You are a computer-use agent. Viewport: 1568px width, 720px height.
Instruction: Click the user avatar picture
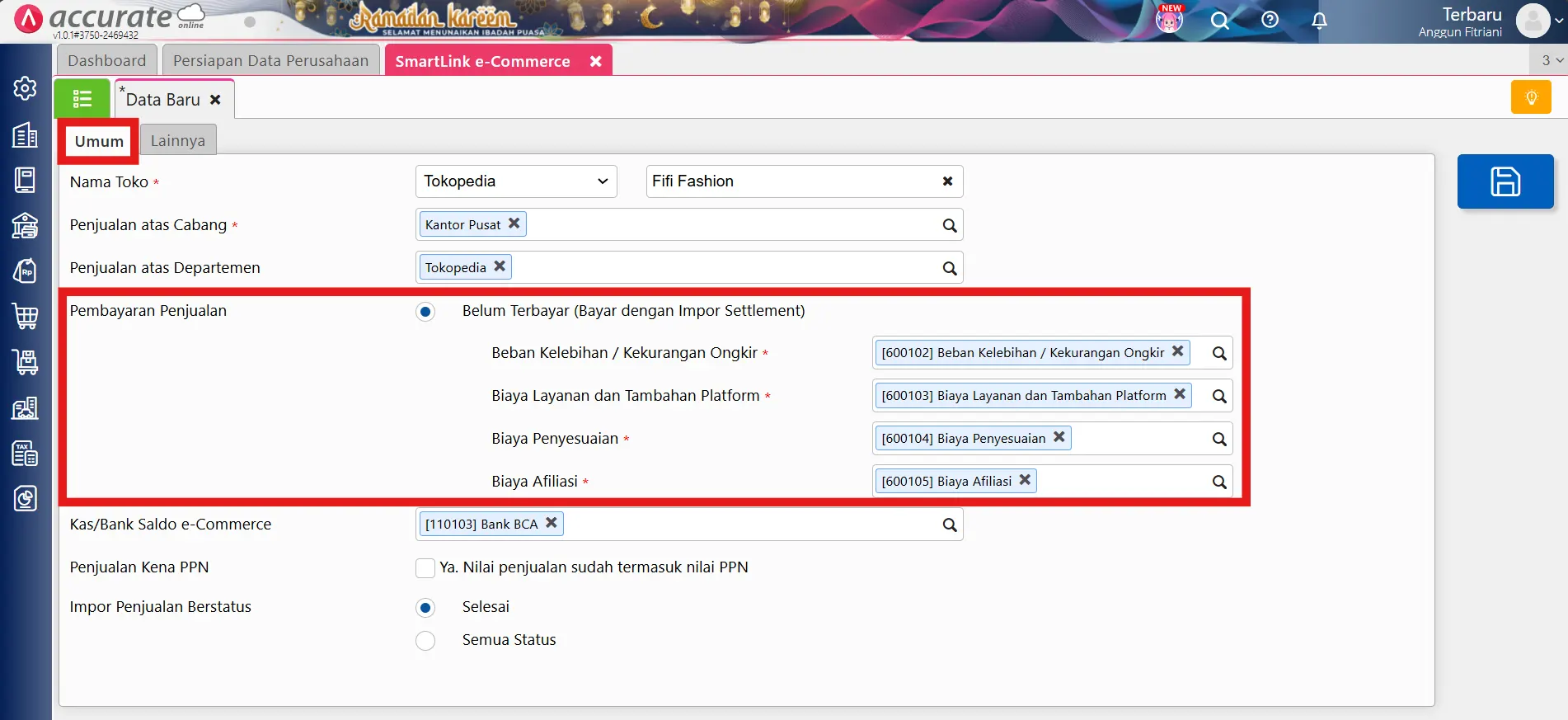(1533, 21)
